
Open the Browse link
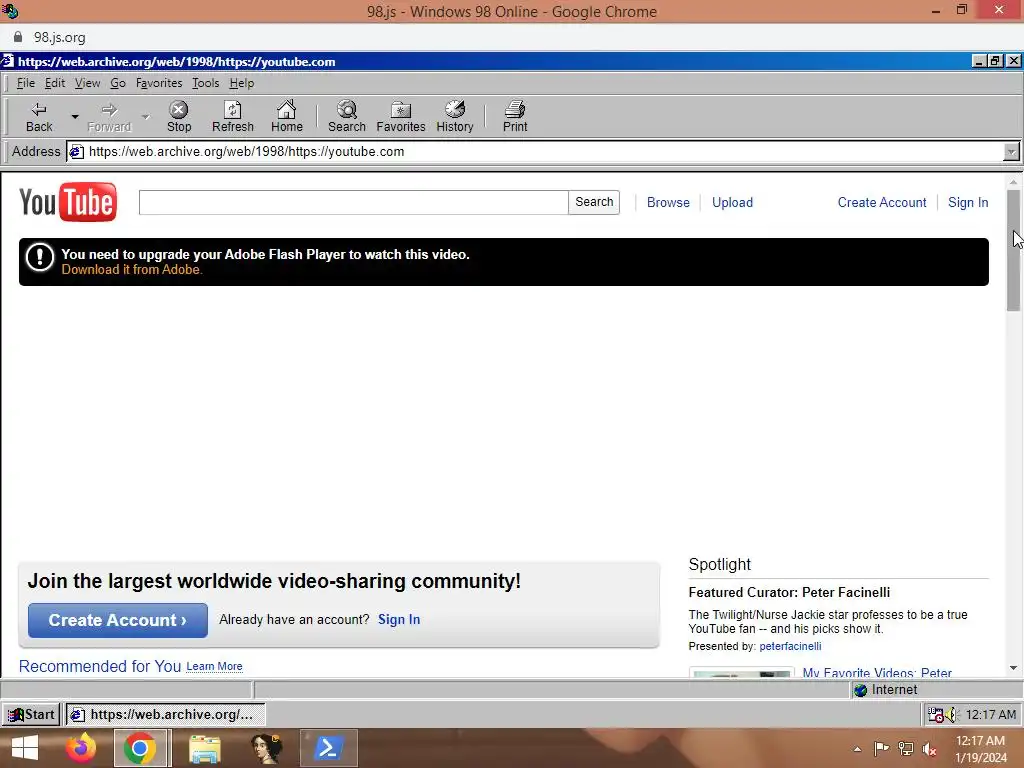[x=668, y=202]
